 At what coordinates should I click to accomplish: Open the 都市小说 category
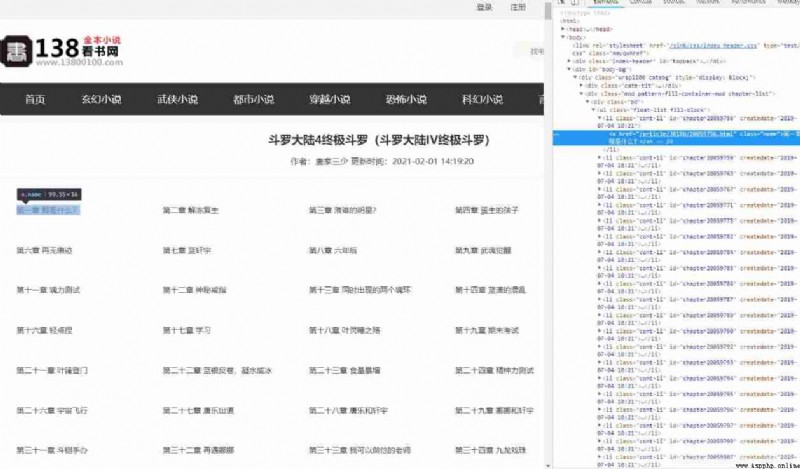tap(254, 99)
